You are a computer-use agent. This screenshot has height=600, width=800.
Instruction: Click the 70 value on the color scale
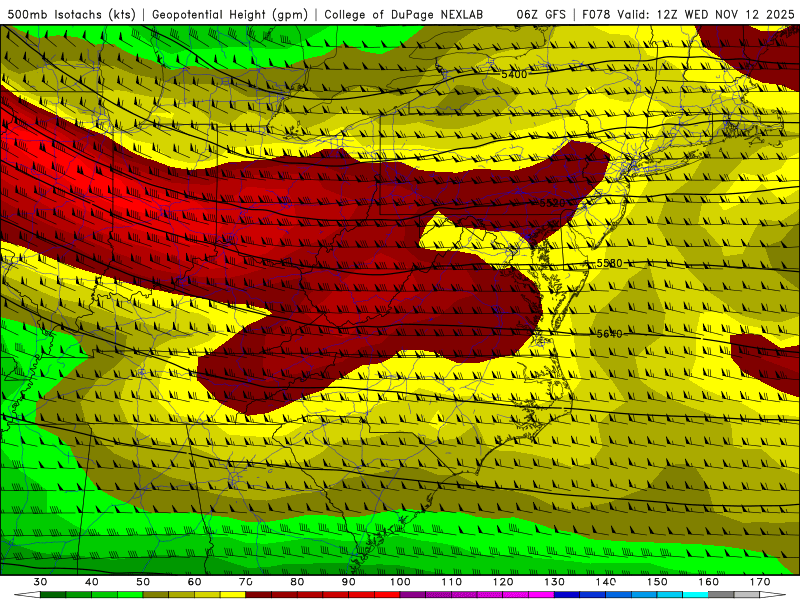pos(246,582)
